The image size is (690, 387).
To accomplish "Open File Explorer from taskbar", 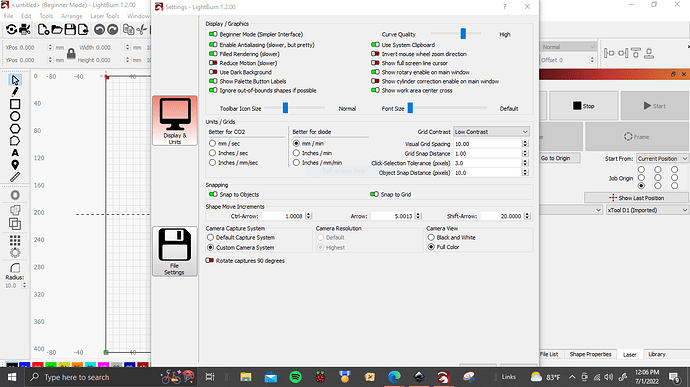I will coord(246,377).
